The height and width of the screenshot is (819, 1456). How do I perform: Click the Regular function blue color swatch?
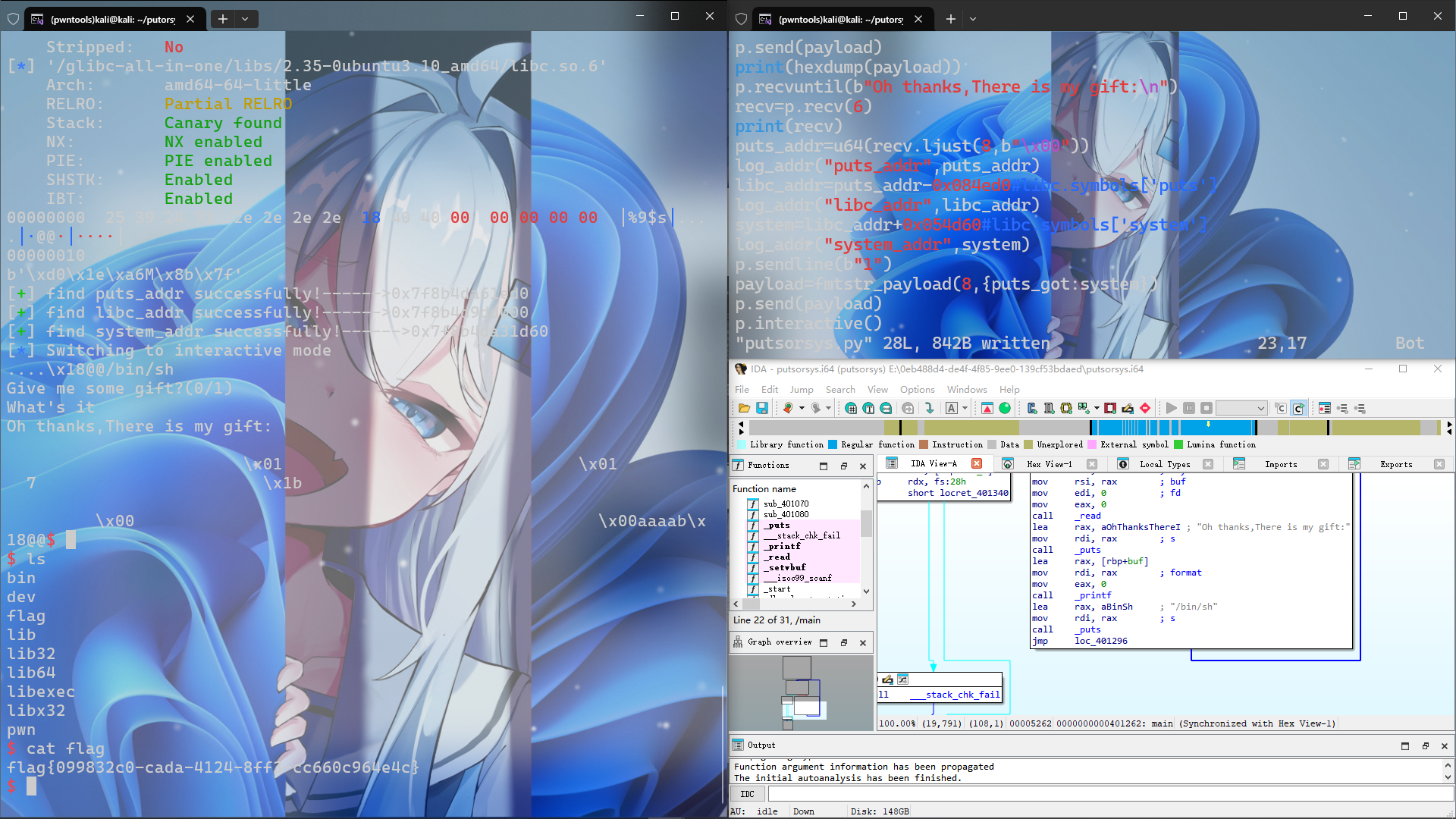coord(833,445)
